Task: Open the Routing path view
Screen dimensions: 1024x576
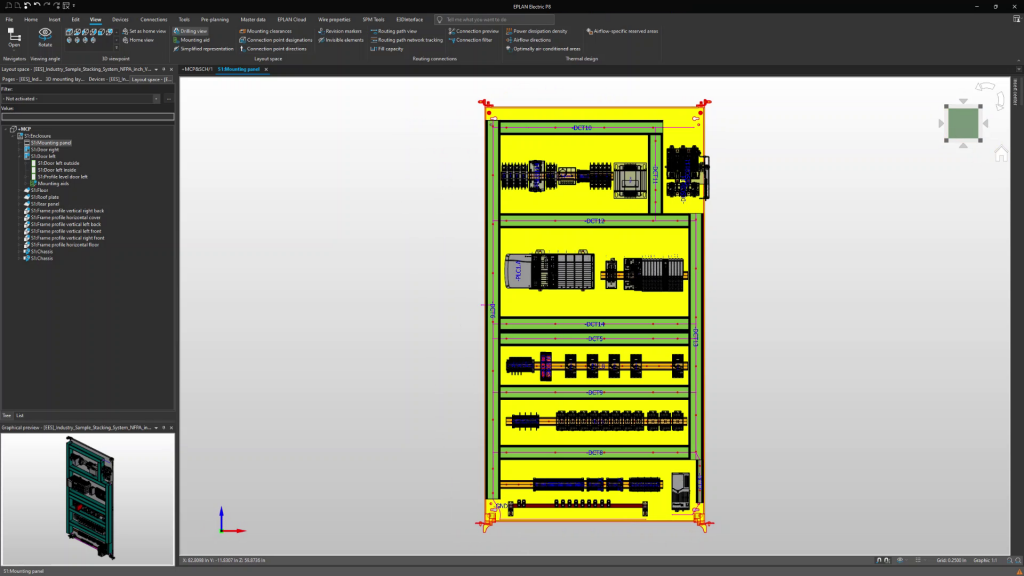Action: [395, 31]
